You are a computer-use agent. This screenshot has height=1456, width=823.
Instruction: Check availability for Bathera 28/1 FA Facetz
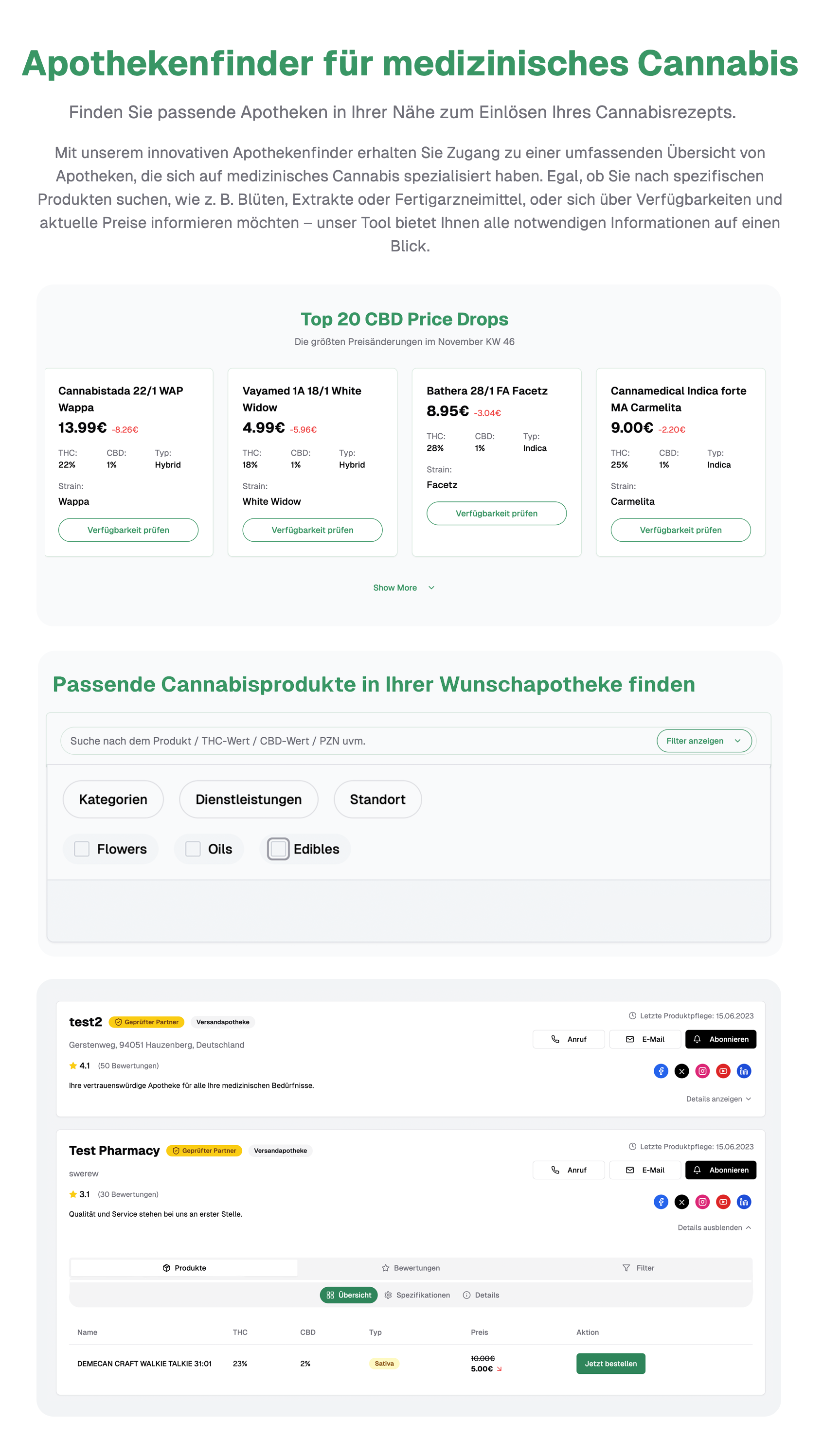(496, 513)
